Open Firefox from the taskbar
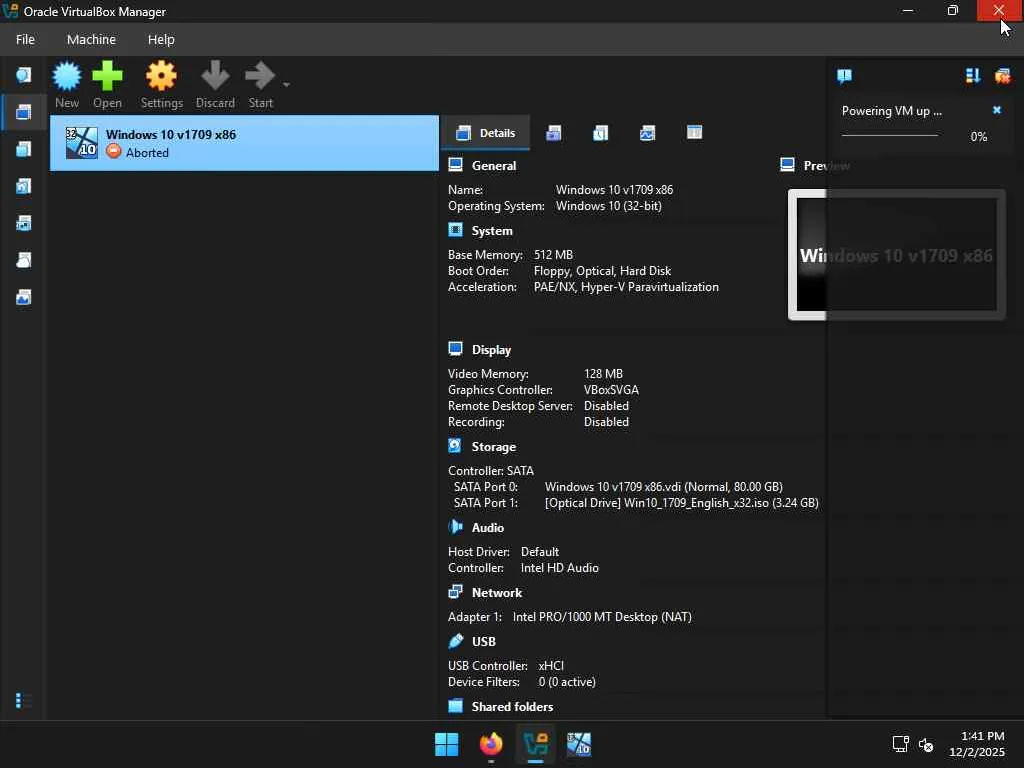Viewport: 1024px width, 768px height. pyautogui.click(x=491, y=744)
